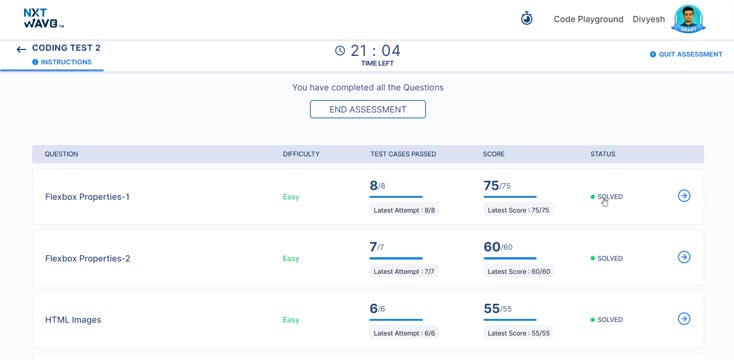Open Flexbox Properties-2 arrow icon
The image size is (734, 360).
[x=684, y=257]
